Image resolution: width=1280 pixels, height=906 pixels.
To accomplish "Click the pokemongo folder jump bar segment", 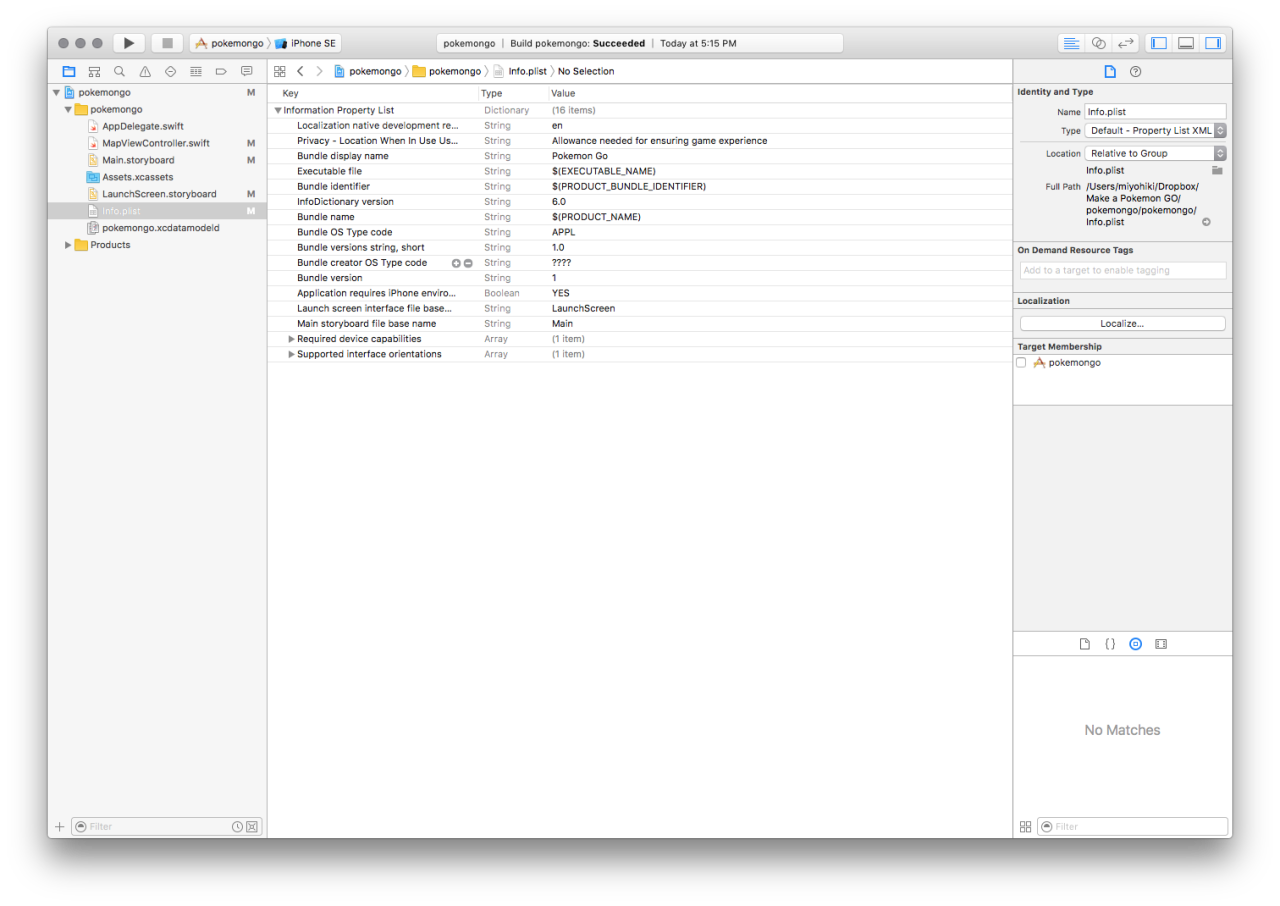I will 447,71.
